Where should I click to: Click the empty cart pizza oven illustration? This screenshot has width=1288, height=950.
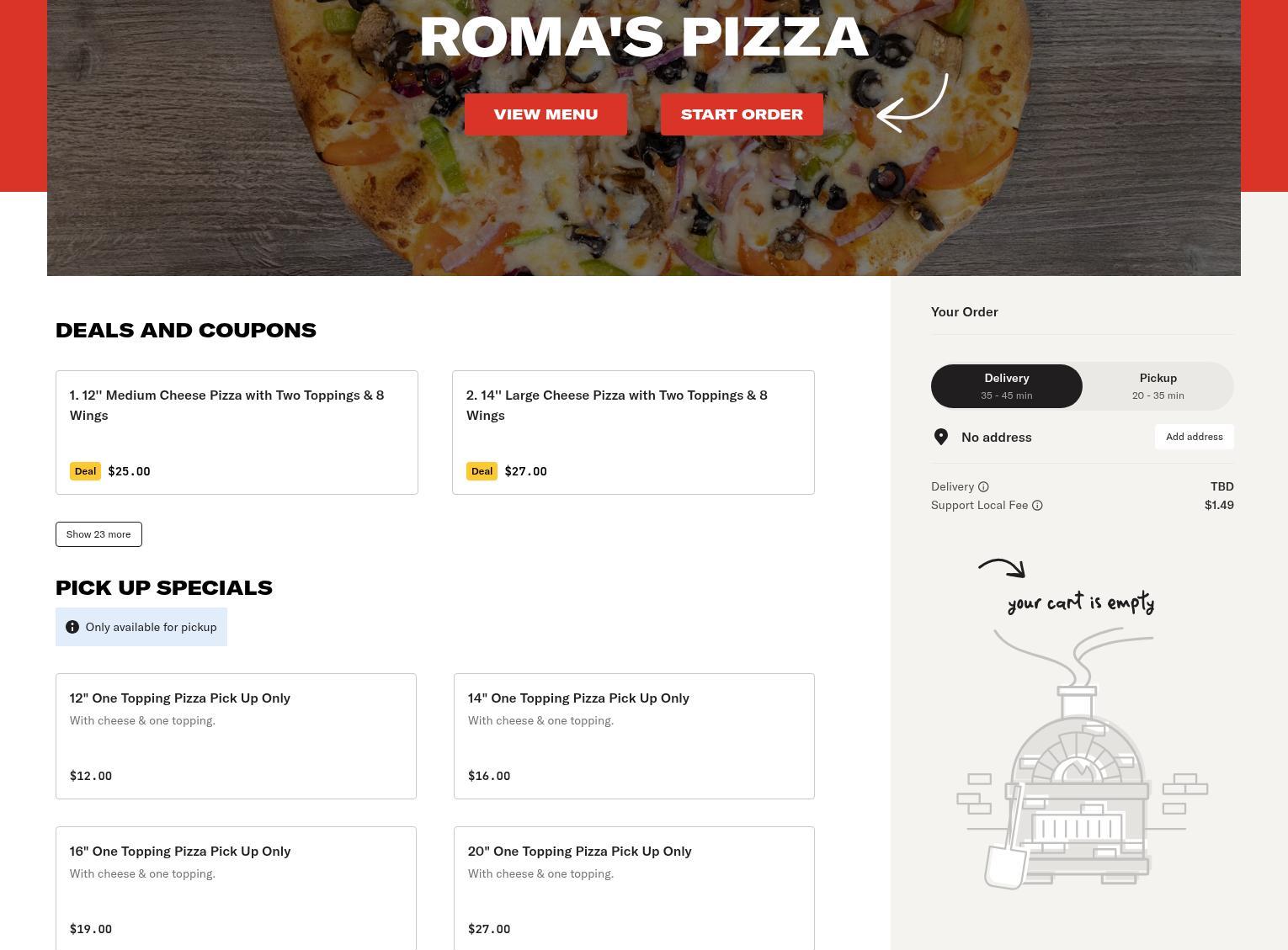point(1082,757)
